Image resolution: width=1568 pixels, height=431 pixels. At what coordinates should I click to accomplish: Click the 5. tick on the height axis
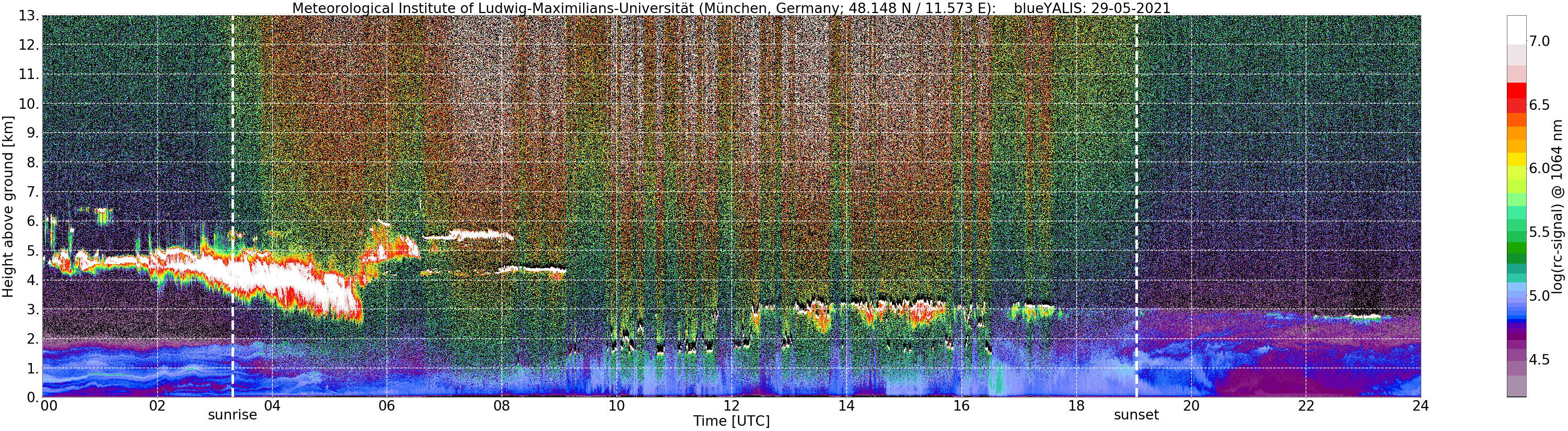coord(33,251)
